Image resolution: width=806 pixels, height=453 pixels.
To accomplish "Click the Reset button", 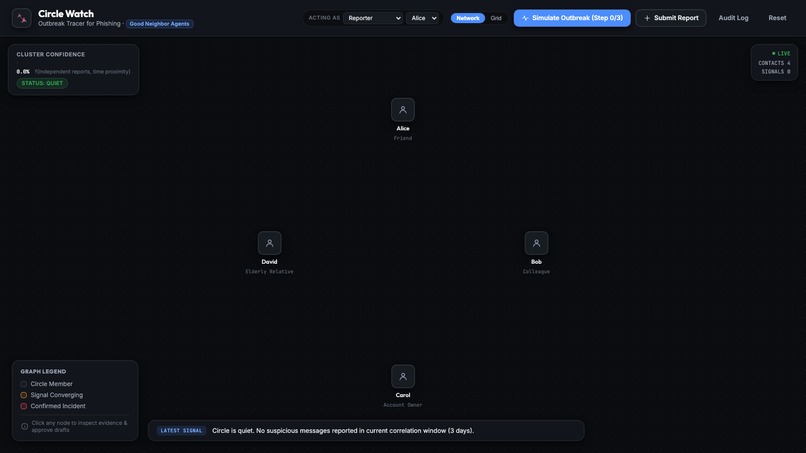I will (777, 18).
